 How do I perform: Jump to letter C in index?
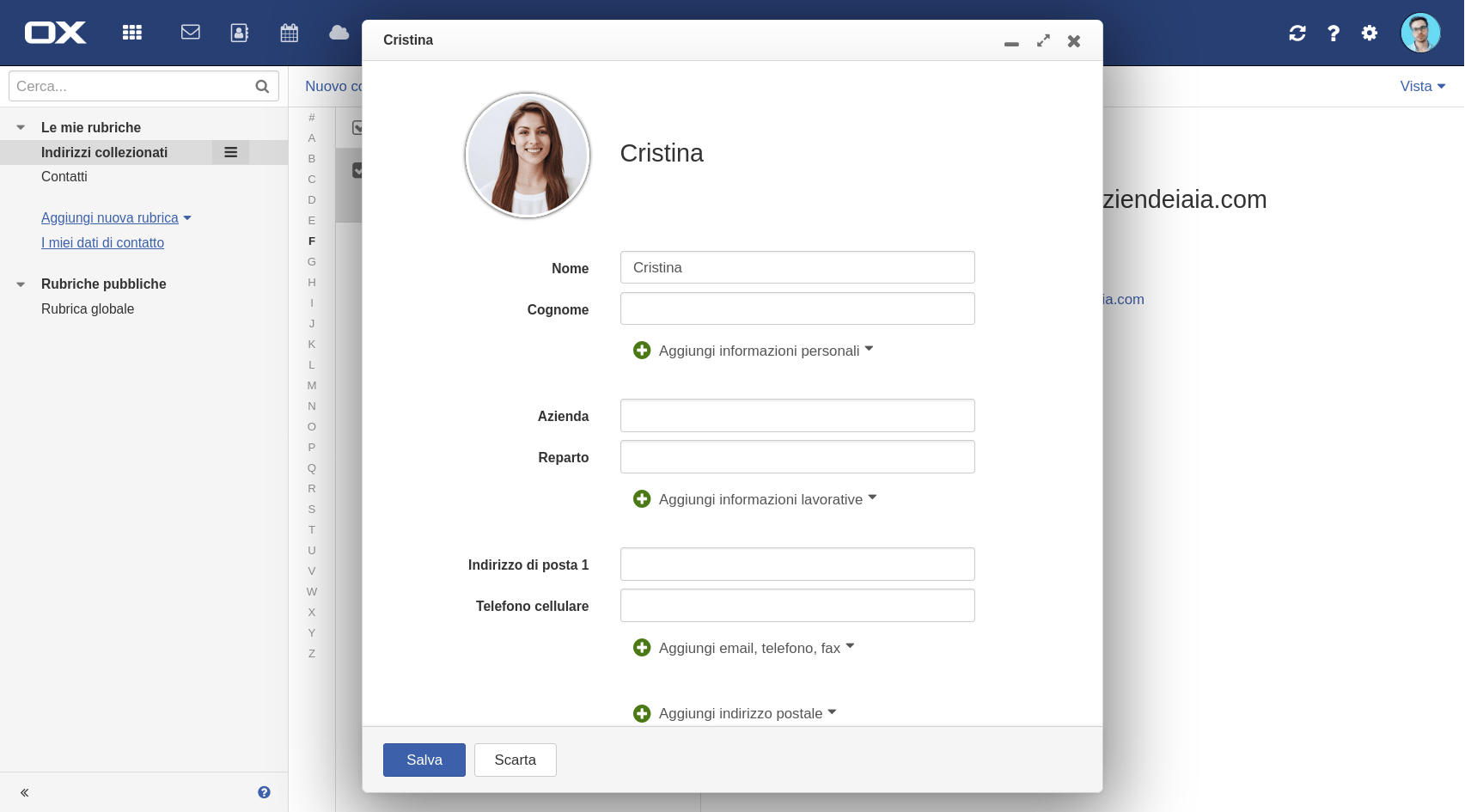pyautogui.click(x=312, y=179)
